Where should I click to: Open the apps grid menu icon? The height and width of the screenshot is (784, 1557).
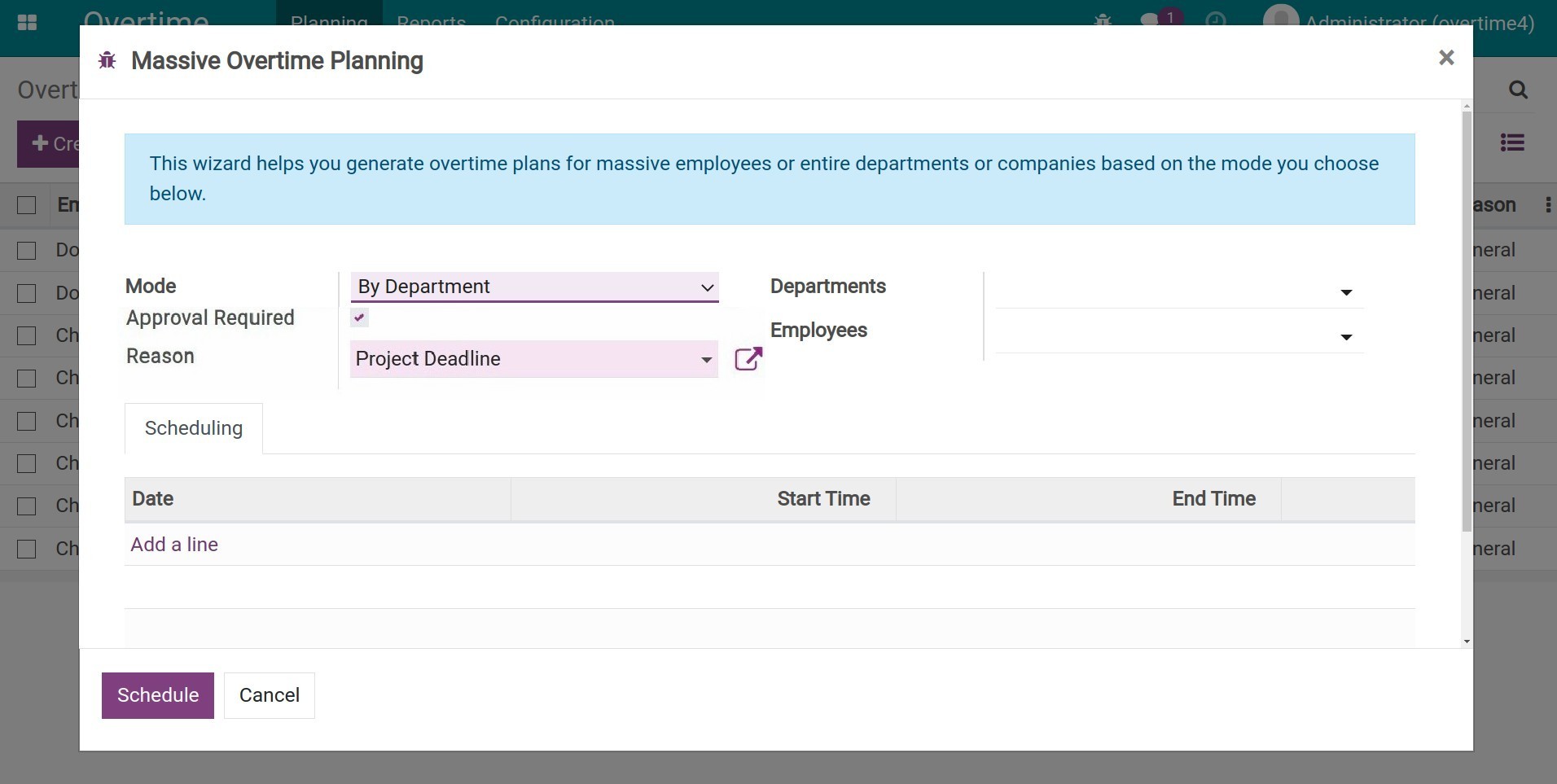pyautogui.click(x=27, y=22)
